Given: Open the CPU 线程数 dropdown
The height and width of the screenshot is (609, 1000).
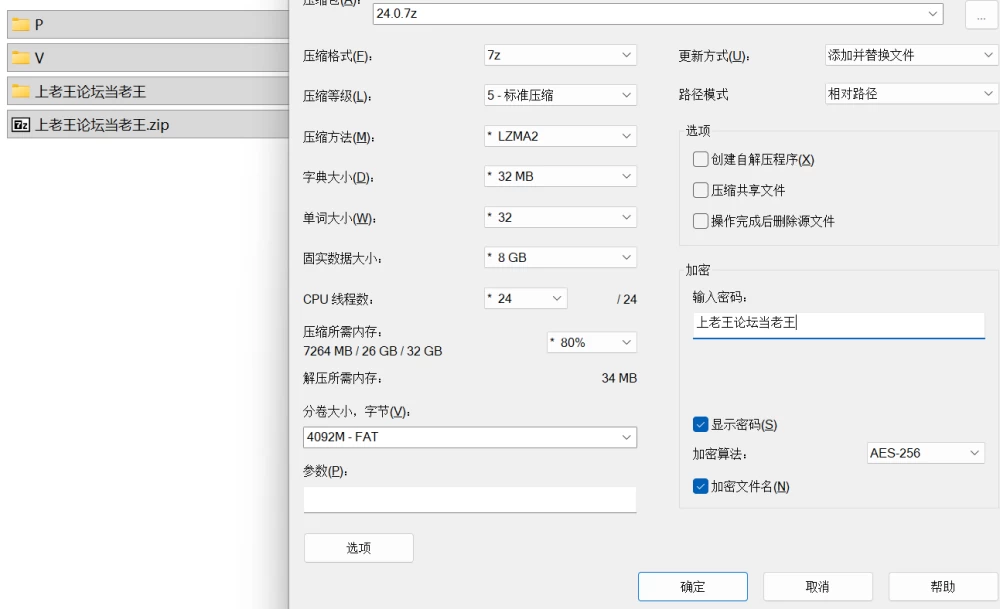Looking at the screenshot, I should click(526, 298).
